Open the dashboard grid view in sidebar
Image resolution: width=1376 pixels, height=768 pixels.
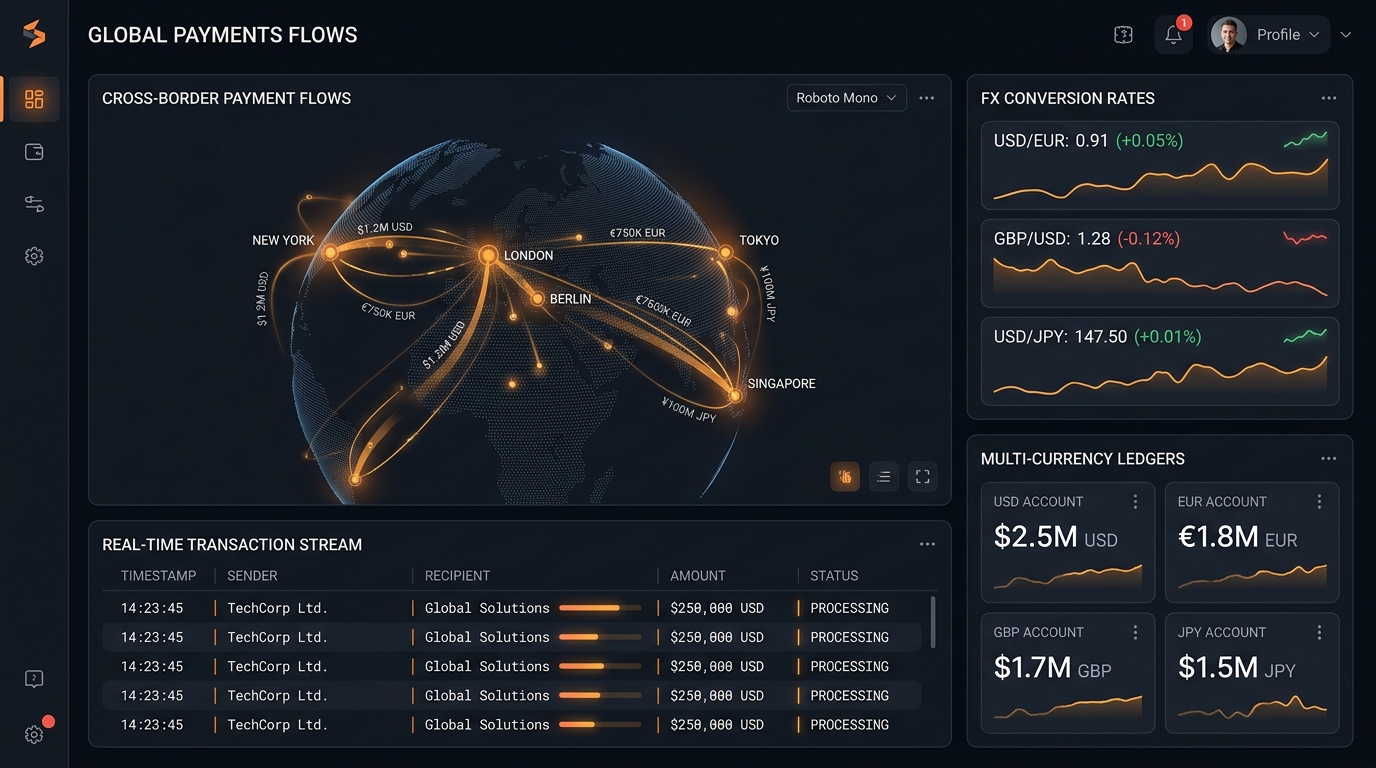pyautogui.click(x=34, y=99)
